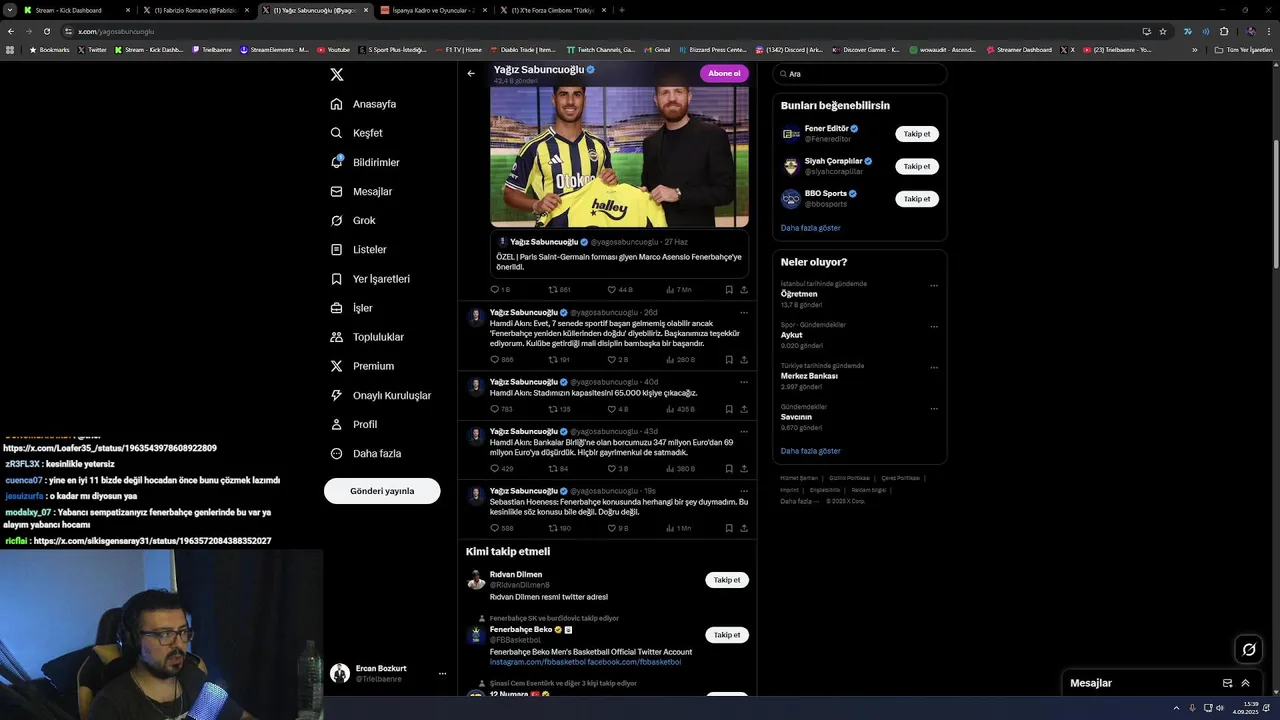Click the Premium X icon
Viewport: 1280px width, 720px height.
(337, 366)
